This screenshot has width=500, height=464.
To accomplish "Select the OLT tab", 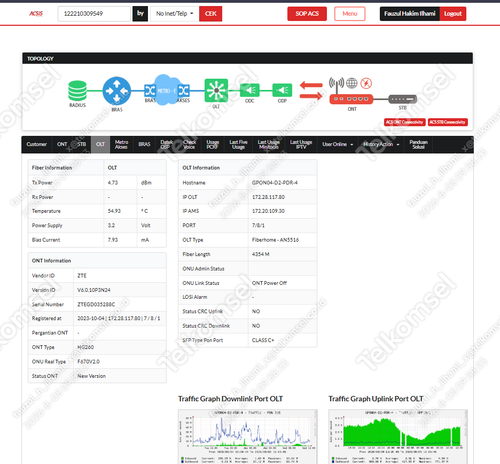I will click(x=100, y=144).
